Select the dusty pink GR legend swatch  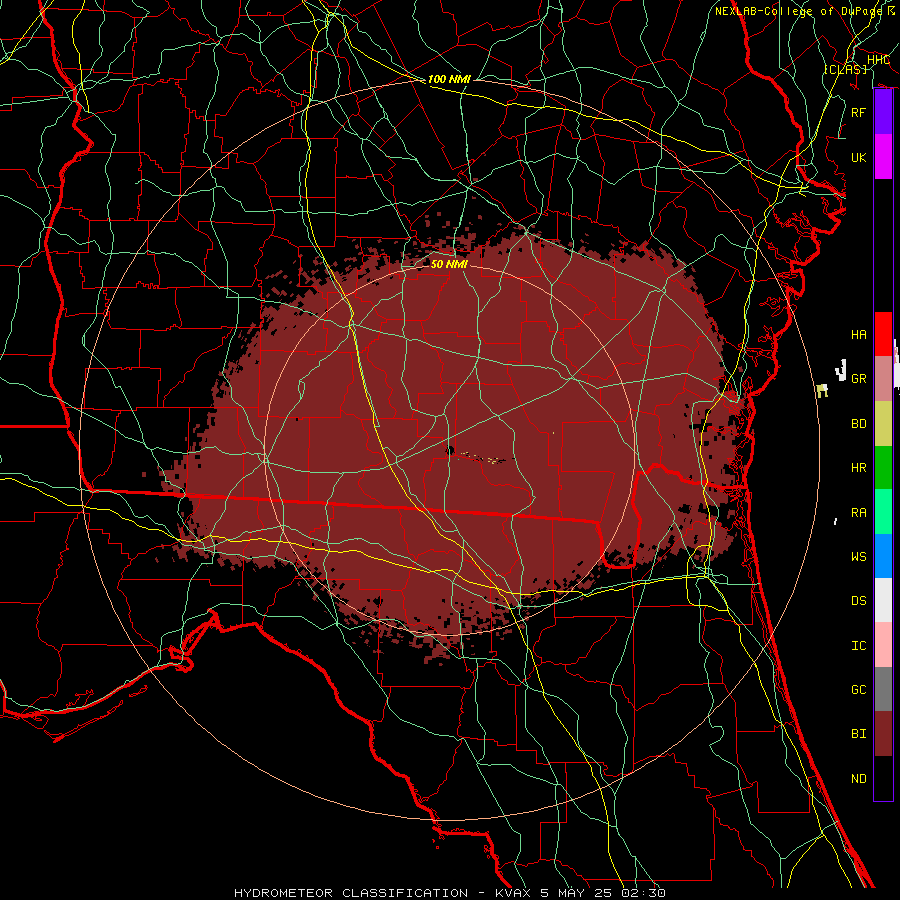(883, 379)
